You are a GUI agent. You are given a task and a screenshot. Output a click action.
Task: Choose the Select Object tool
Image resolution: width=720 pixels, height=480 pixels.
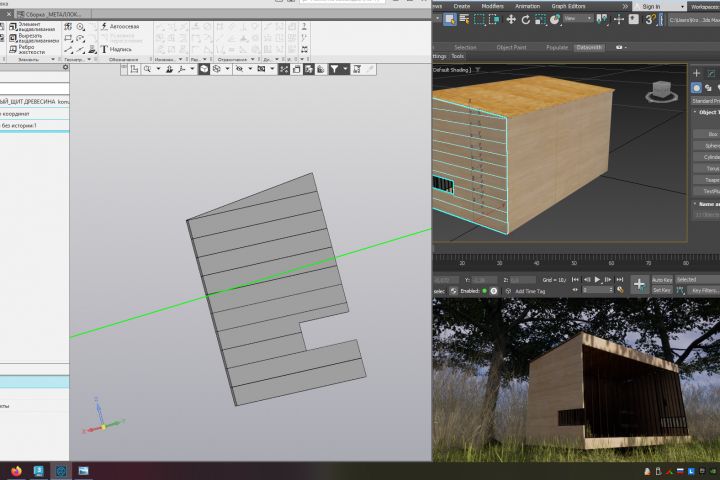point(450,19)
